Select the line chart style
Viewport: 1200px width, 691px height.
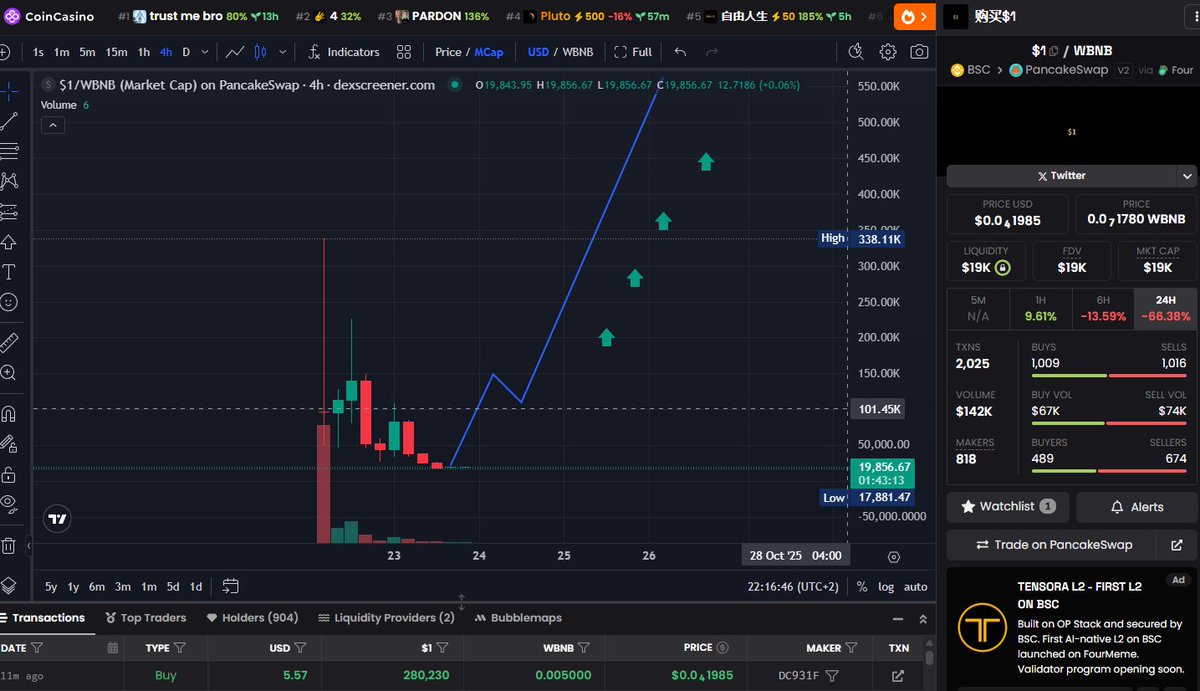[236, 52]
